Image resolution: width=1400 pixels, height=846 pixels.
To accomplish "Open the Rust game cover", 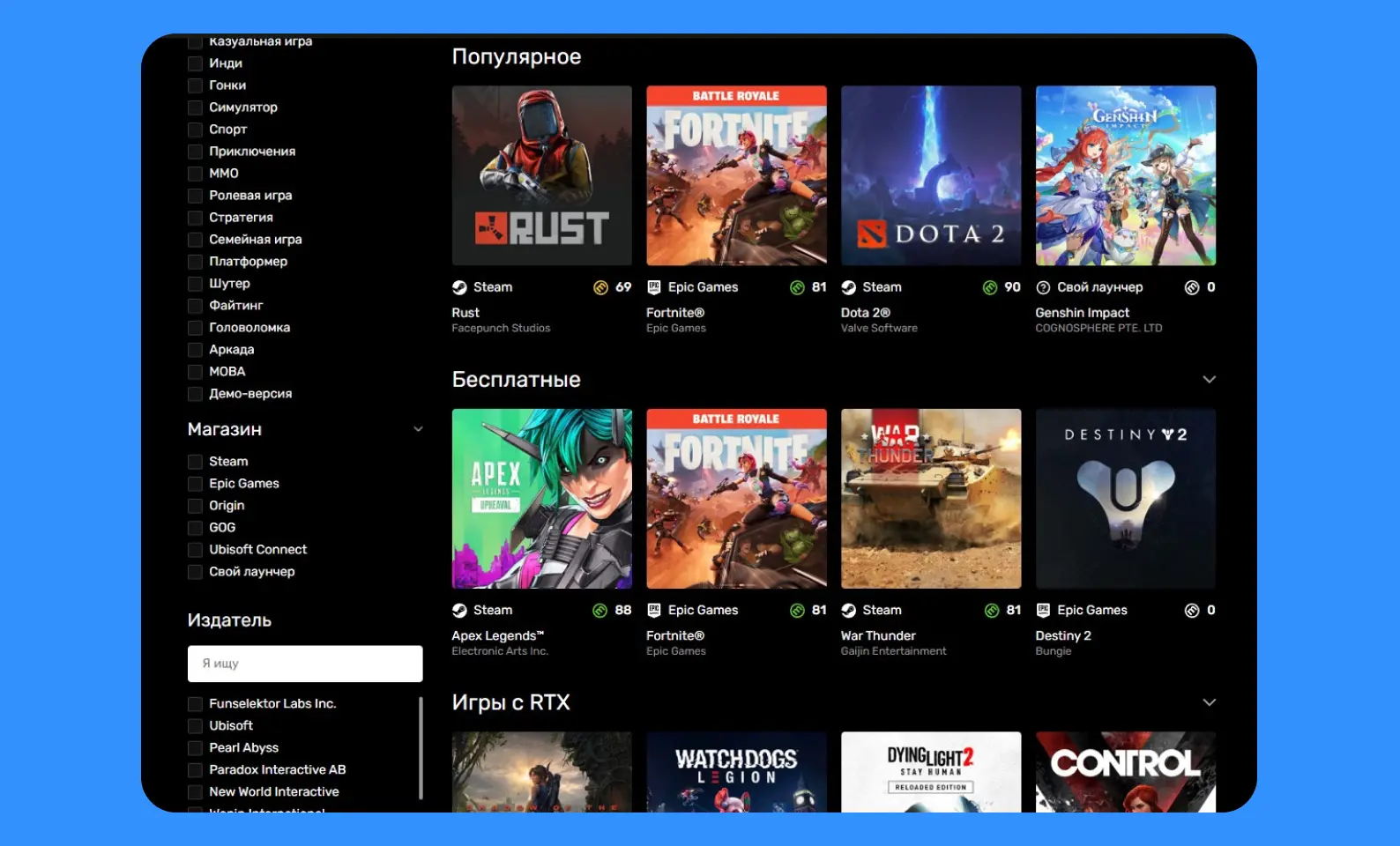I will pyautogui.click(x=542, y=175).
